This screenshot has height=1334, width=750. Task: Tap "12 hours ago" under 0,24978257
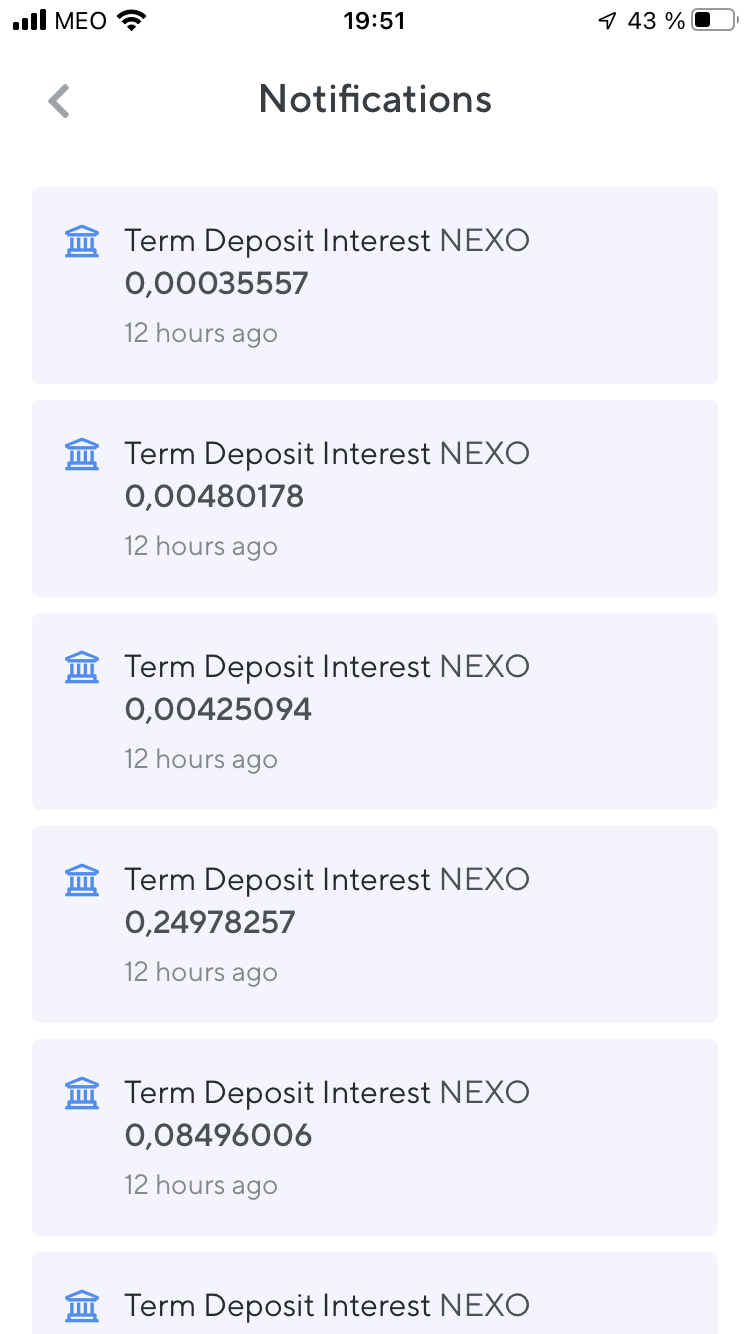(200, 972)
